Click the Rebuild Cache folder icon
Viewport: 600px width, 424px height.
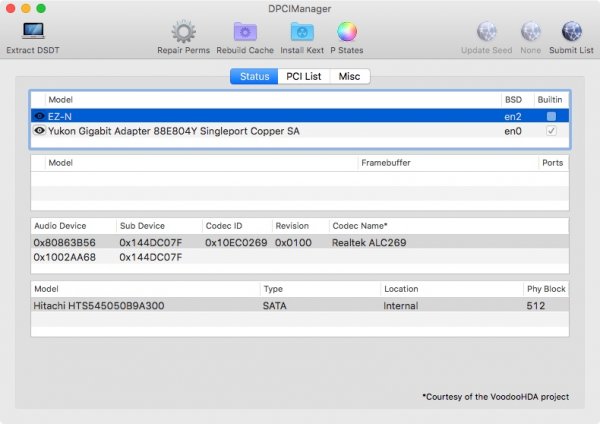click(x=245, y=31)
